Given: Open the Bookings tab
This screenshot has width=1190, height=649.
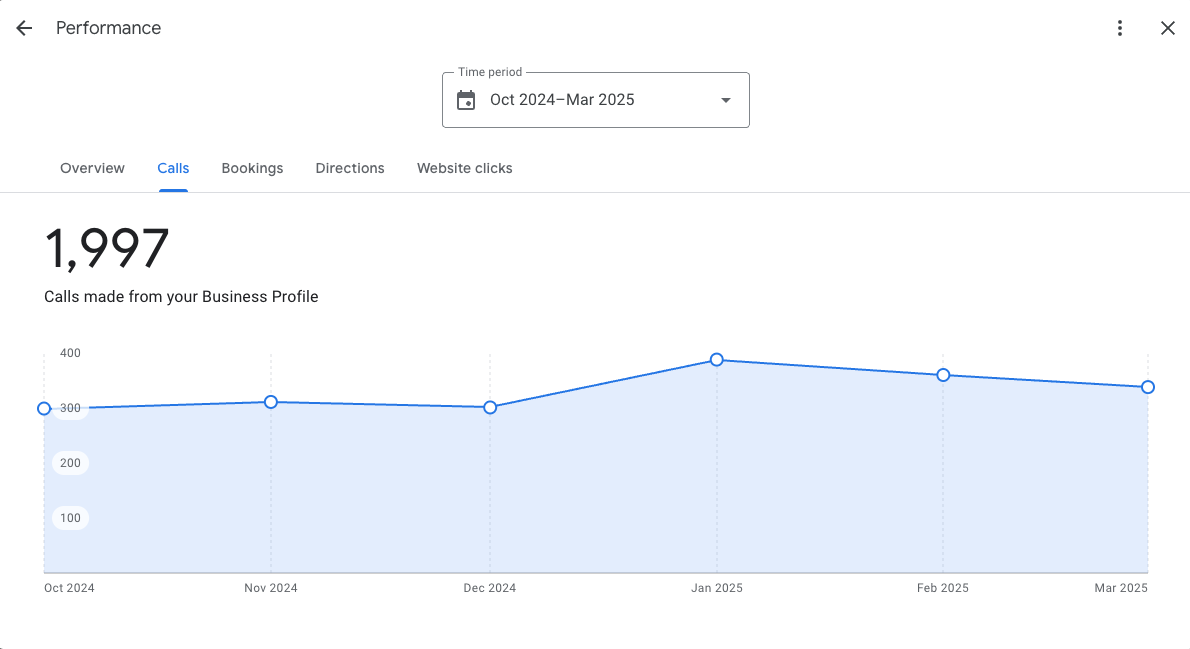Looking at the screenshot, I should tap(252, 168).
